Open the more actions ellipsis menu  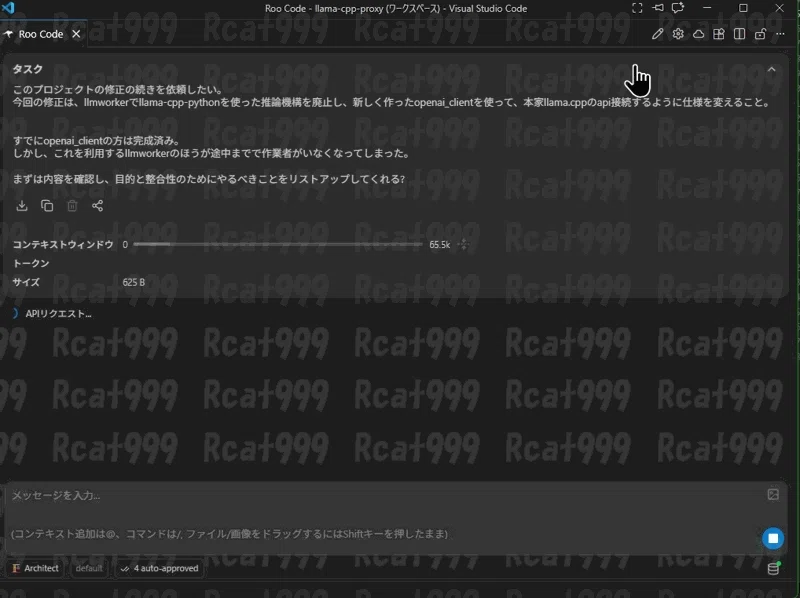tap(781, 34)
